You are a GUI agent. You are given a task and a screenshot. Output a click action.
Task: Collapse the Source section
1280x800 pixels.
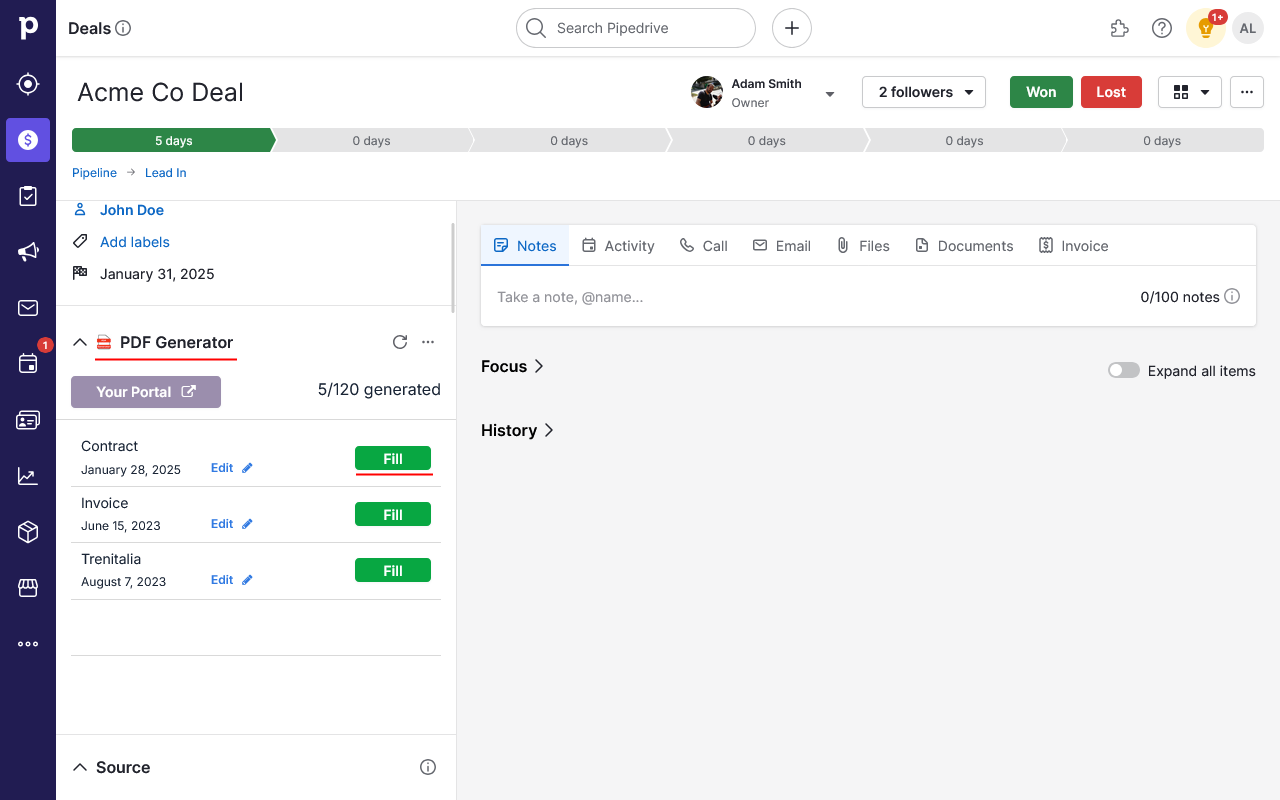pyautogui.click(x=80, y=767)
